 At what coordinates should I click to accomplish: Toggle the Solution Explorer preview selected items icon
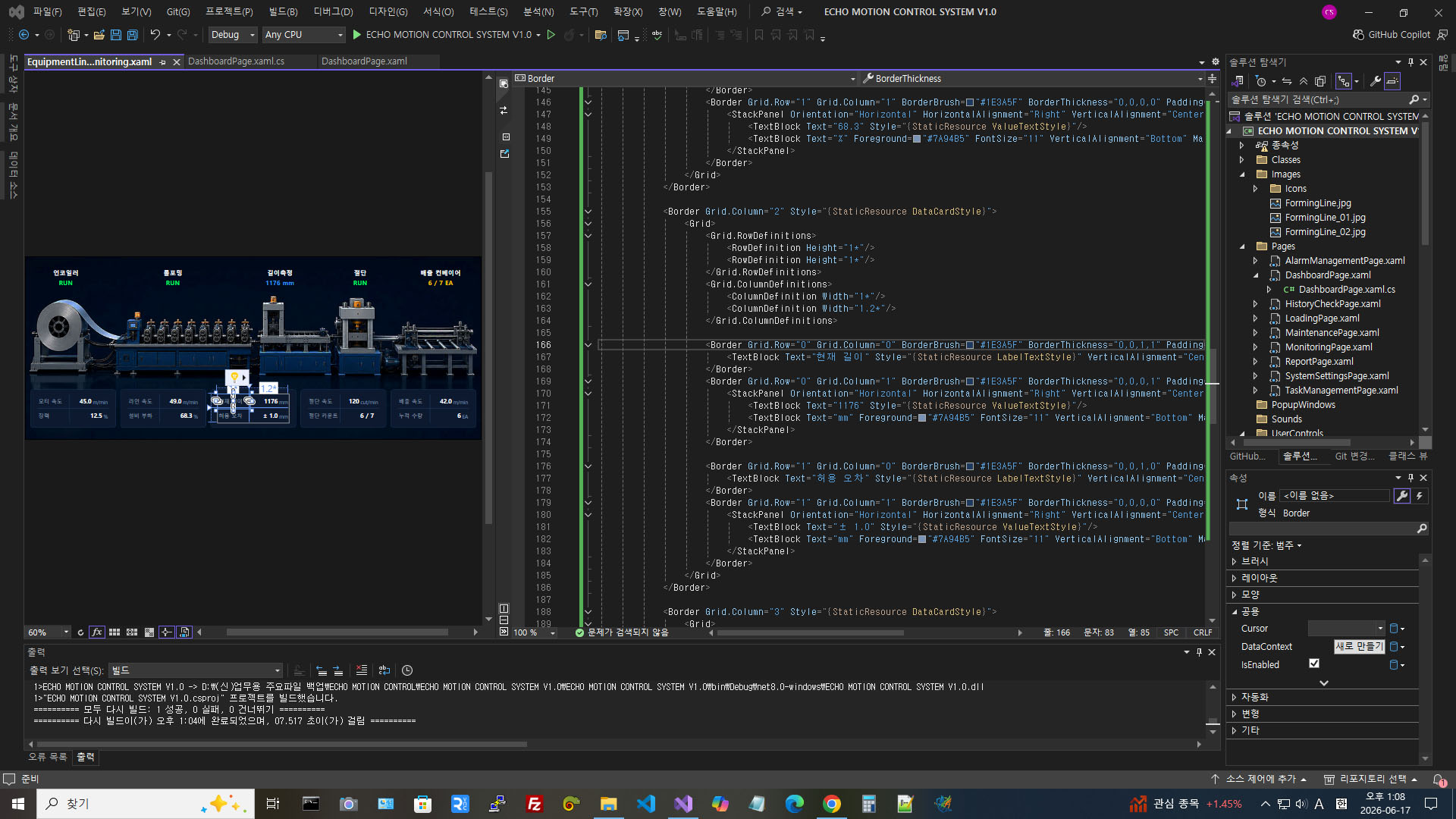pos(1392,81)
